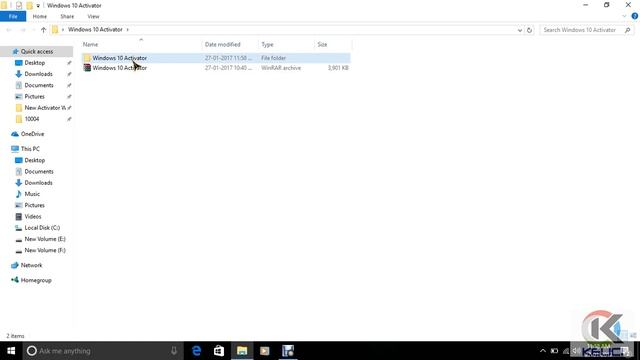The height and width of the screenshot is (360, 640).
Task: Open Downloads under This PC
Action: (x=38, y=183)
